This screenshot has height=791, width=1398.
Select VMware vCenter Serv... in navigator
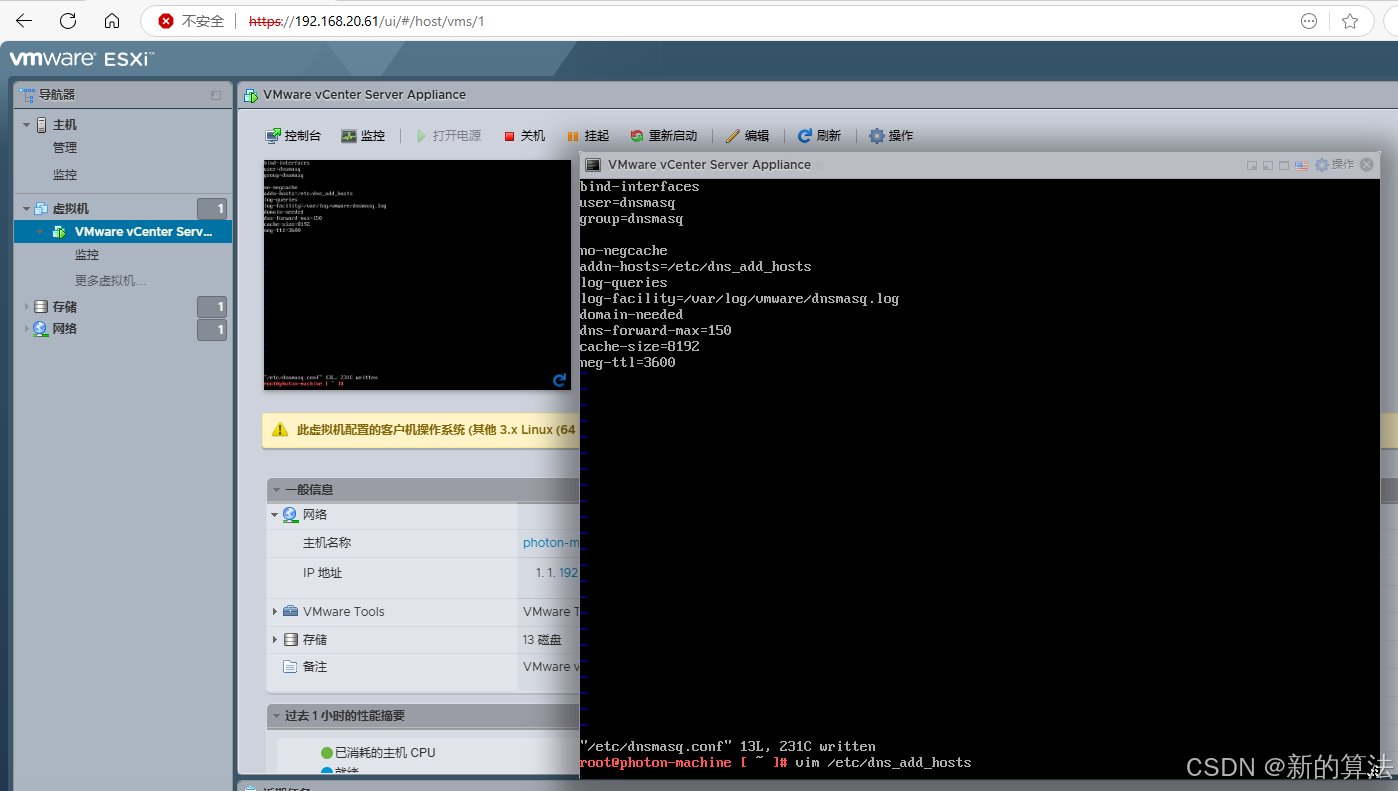pyautogui.click(x=144, y=232)
